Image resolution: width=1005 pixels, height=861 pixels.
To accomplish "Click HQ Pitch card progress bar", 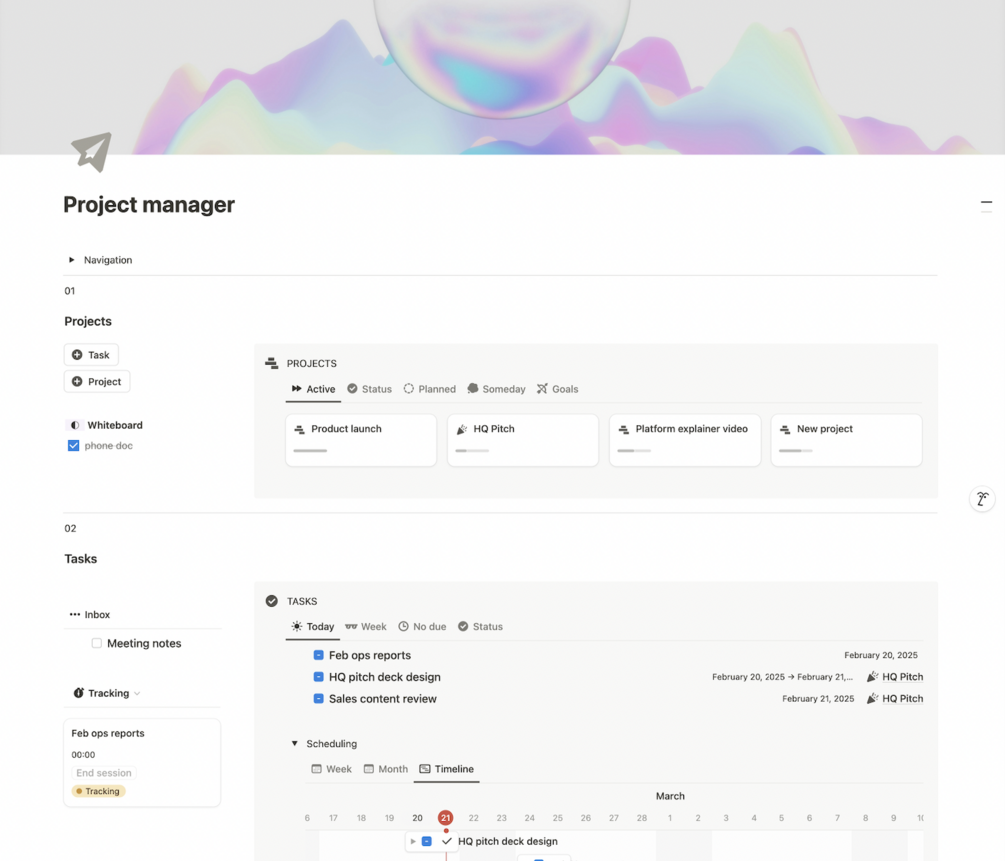I will click(472, 451).
